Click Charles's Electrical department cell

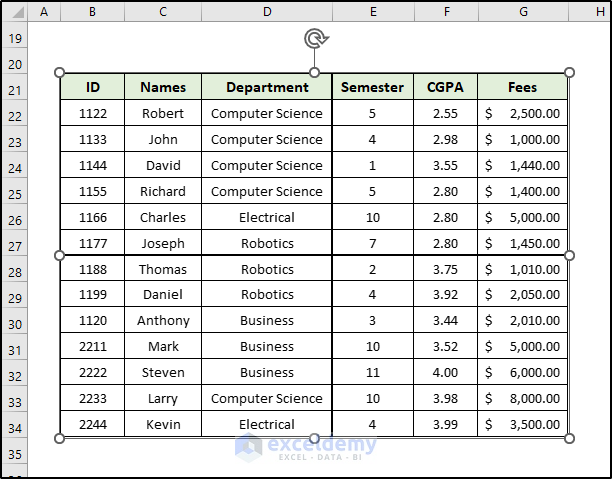267,217
